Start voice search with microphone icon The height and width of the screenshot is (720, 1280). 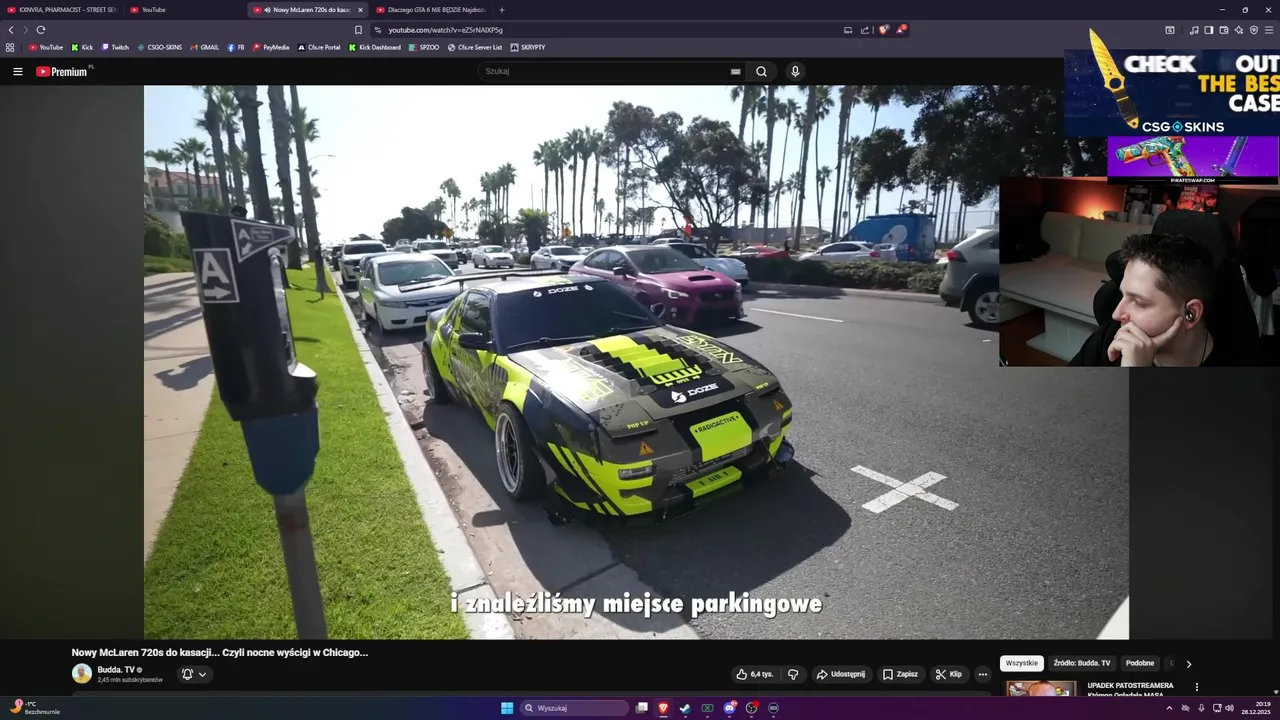(x=795, y=72)
